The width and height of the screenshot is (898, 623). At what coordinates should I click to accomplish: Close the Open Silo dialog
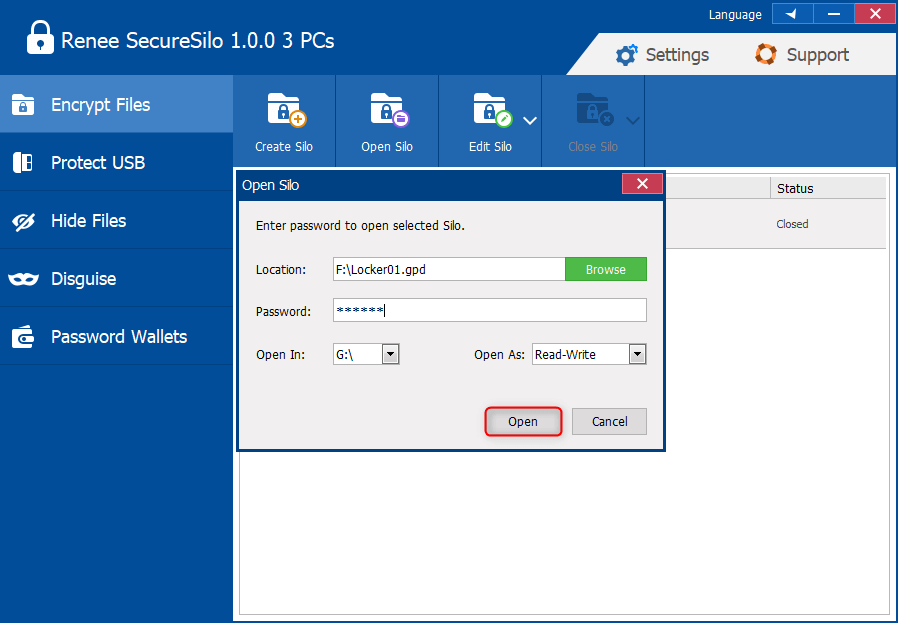coord(642,184)
